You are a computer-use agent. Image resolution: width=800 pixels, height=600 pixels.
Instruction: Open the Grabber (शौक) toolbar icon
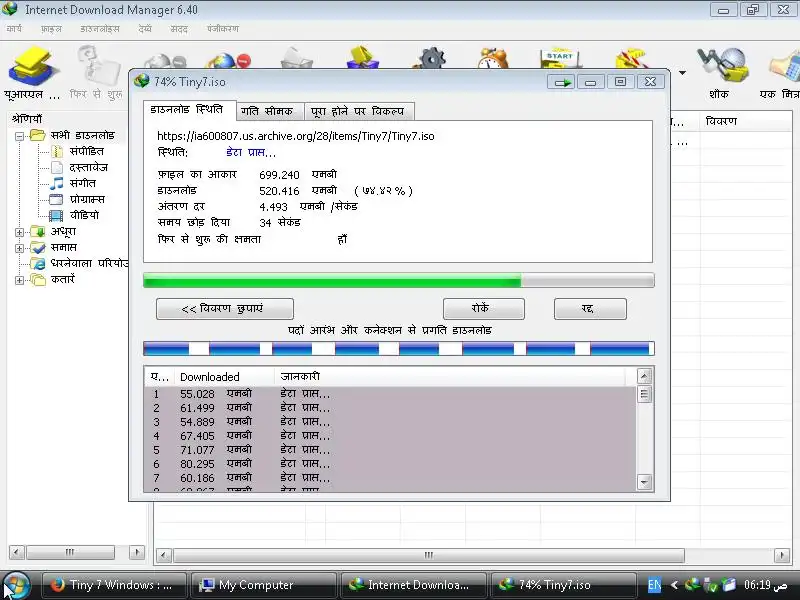pos(722,65)
